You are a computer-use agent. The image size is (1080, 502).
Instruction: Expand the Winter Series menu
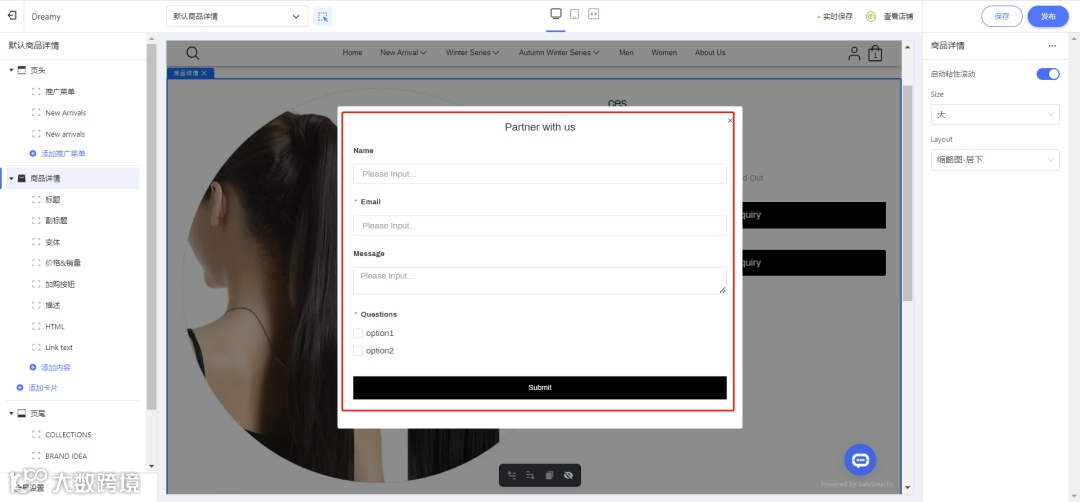pos(472,53)
